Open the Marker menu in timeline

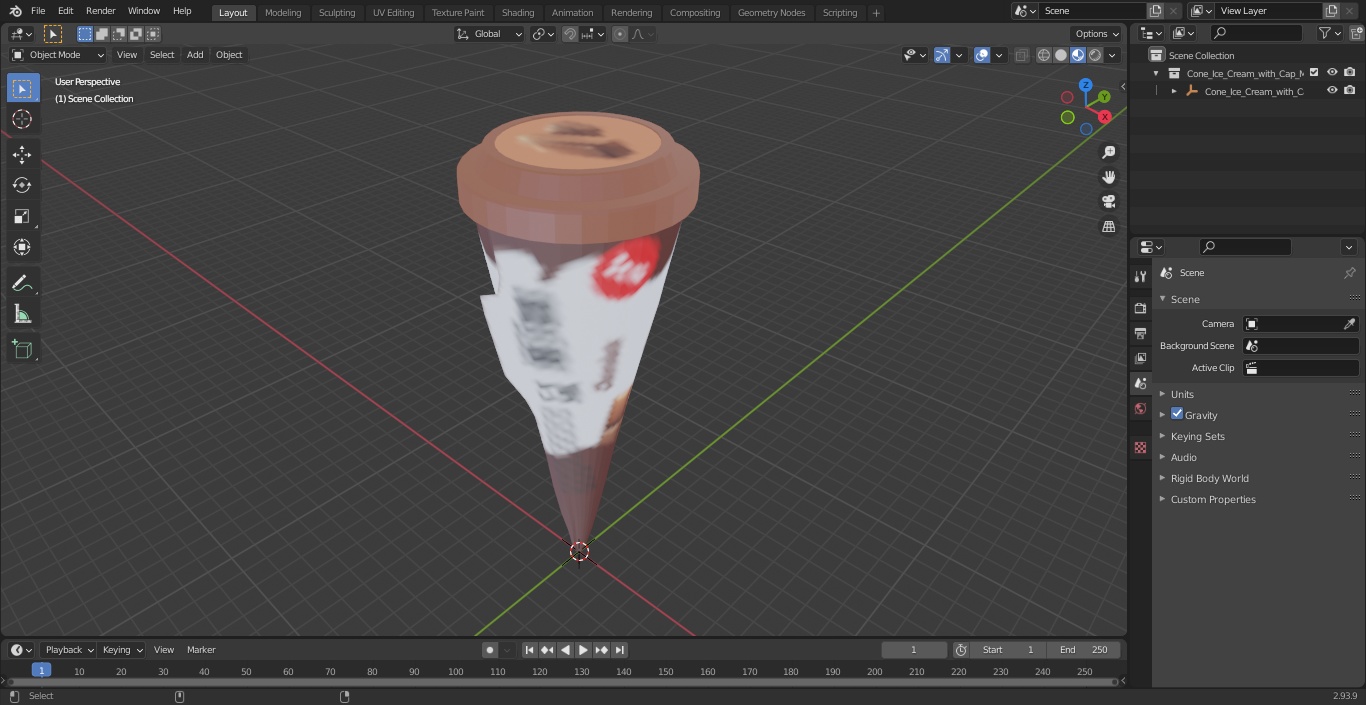tap(201, 650)
